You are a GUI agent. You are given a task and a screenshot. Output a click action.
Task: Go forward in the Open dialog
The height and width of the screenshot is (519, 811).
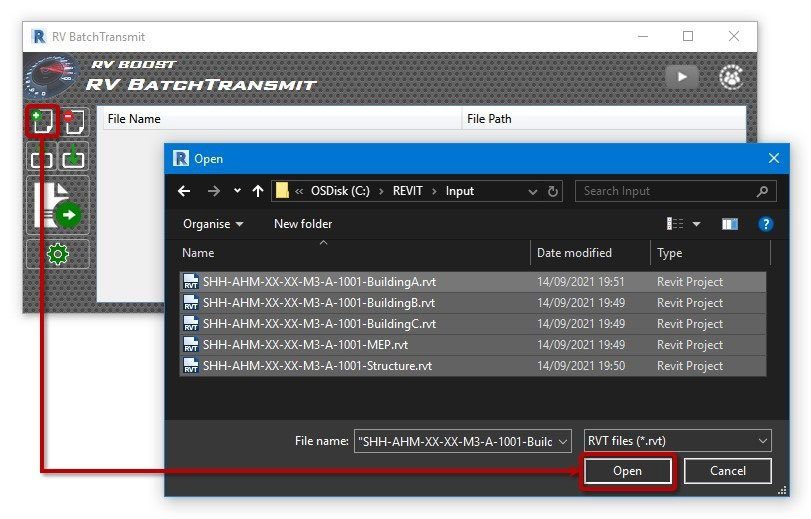pos(213,191)
